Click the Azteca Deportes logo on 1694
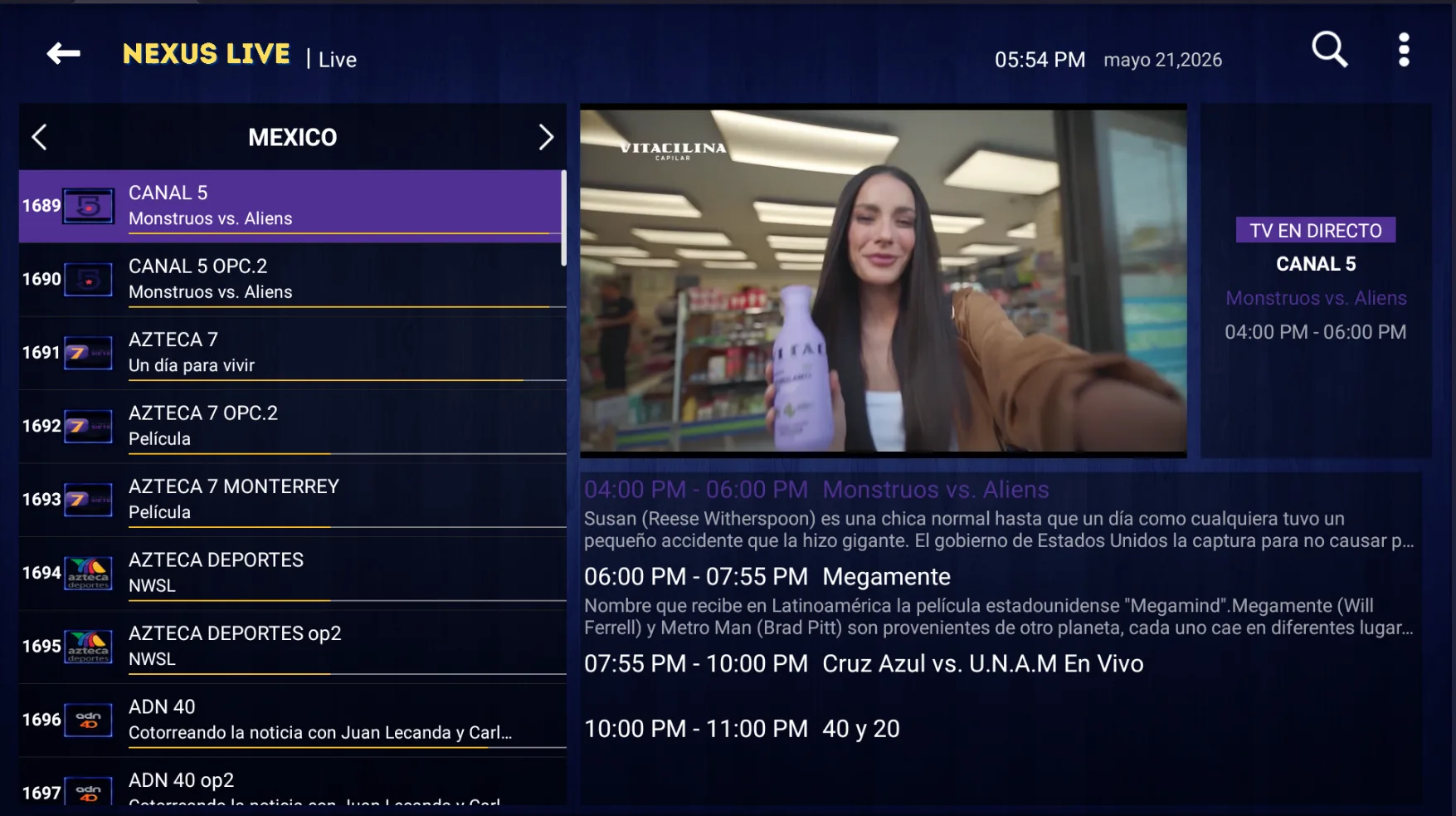The width and height of the screenshot is (1456, 816). [x=89, y=574]
